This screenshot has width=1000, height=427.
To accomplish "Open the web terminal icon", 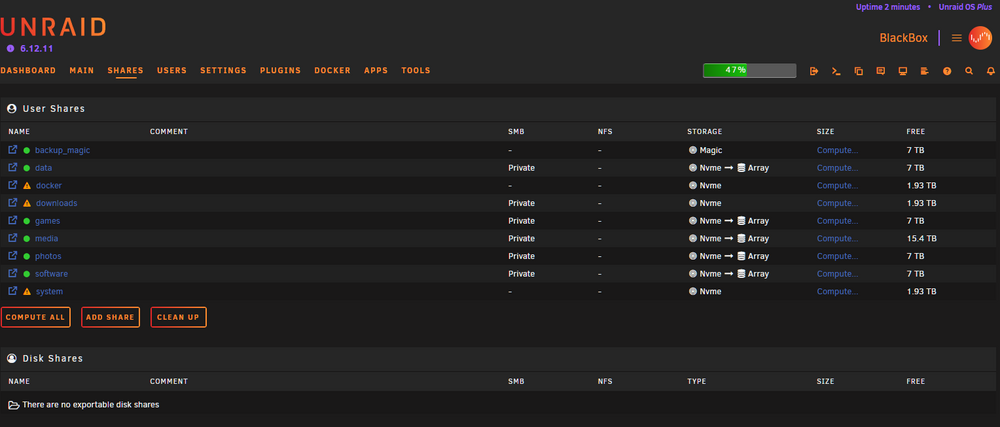I will tap(836, 71).
